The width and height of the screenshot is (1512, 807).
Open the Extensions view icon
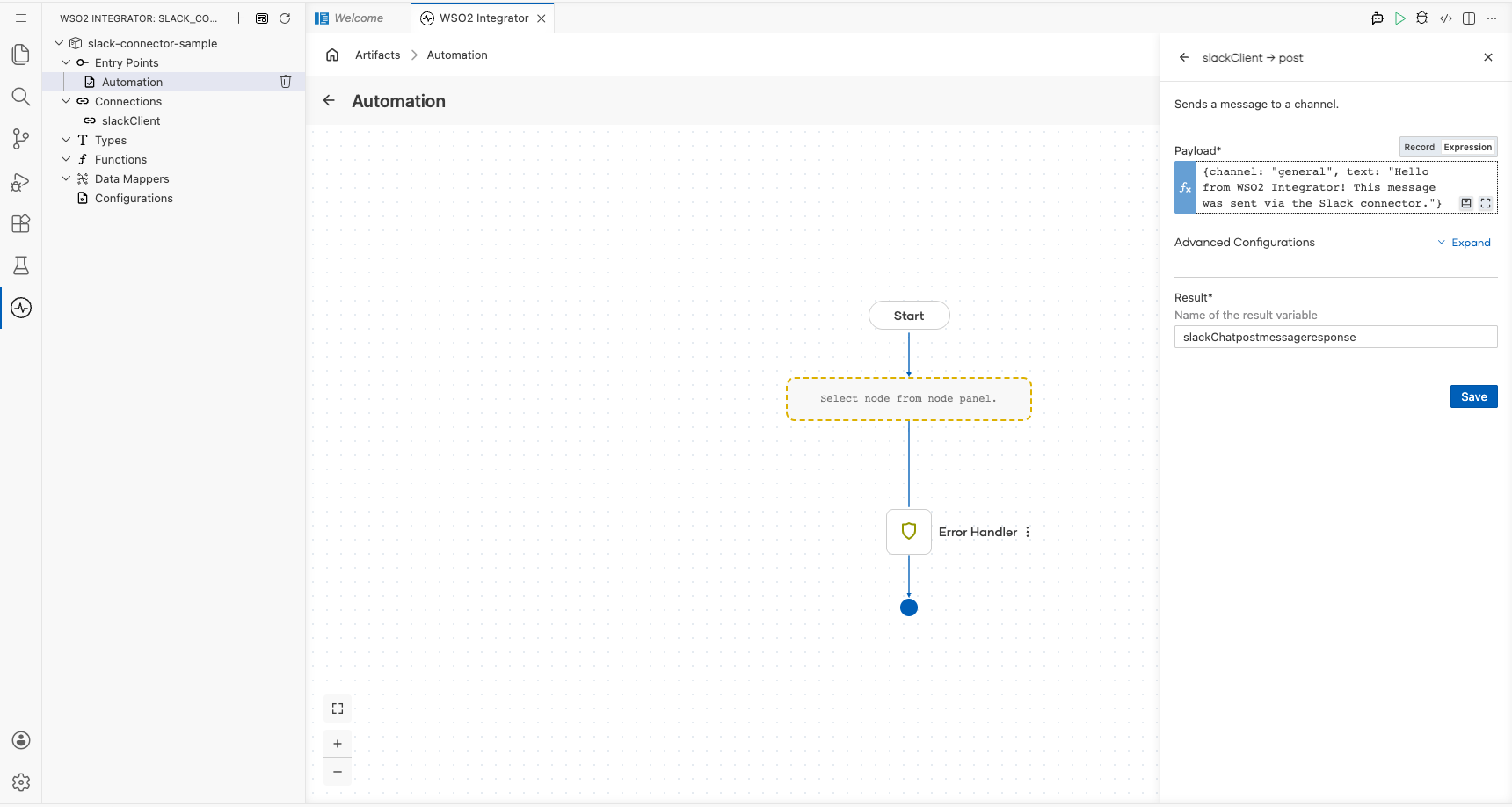pos(21,223)
